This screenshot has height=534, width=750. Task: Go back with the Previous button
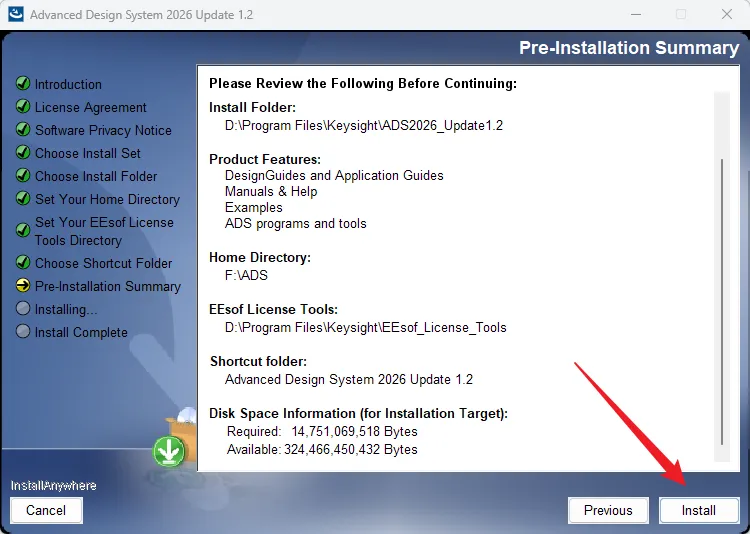point(608,510)
